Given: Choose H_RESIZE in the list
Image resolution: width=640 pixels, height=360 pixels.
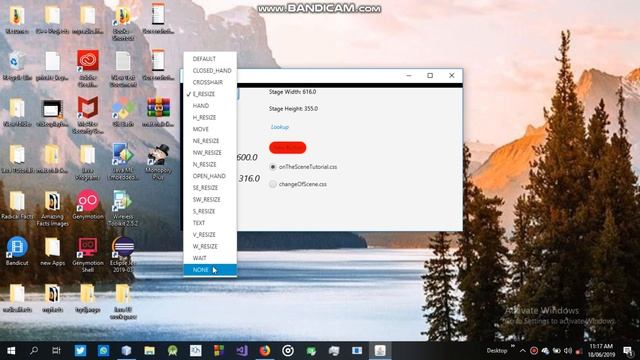Looking at the screenshot, I should (x=210, y=118).
